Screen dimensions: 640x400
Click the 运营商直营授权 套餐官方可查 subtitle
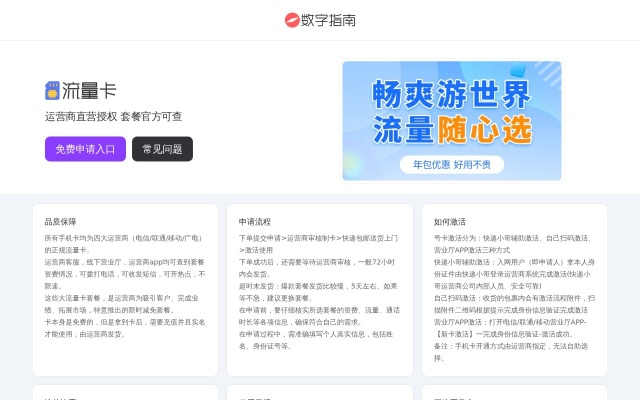click(113, 117)
